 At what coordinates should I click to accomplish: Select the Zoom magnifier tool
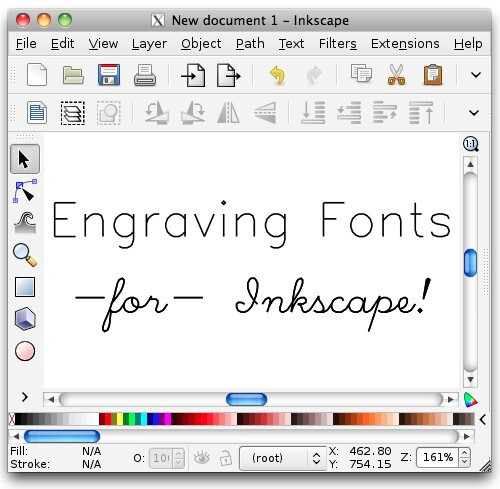(x=25, y=255)
